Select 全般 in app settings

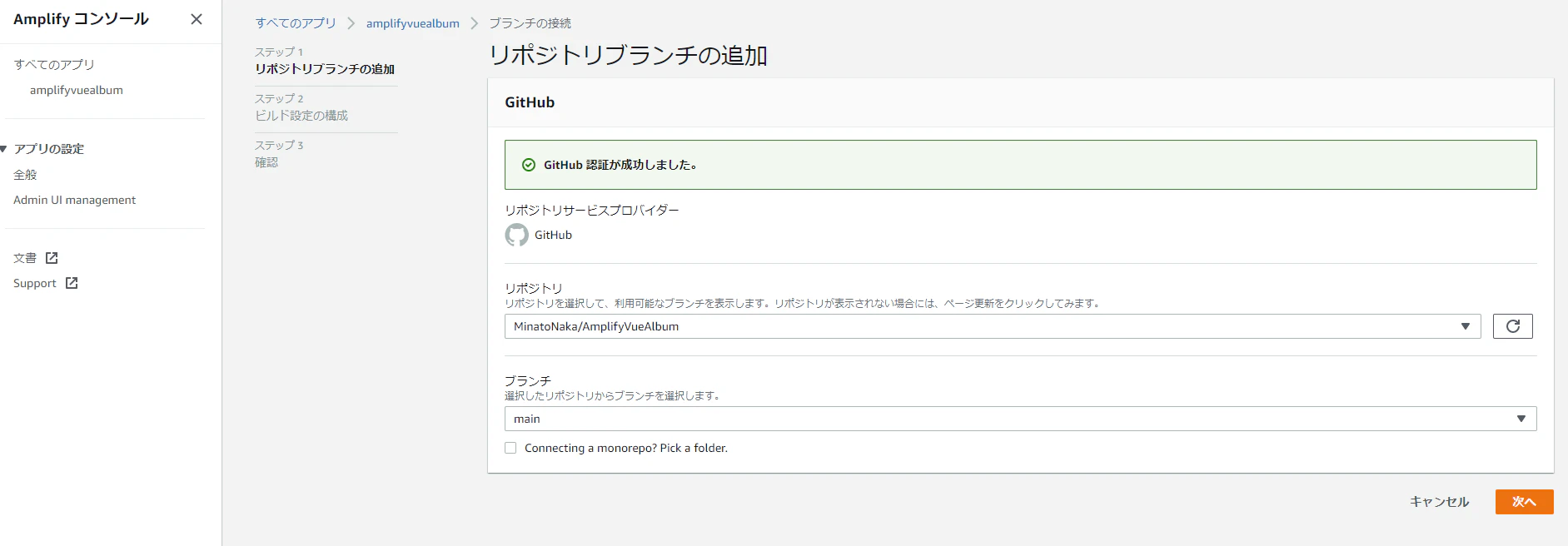25,175
